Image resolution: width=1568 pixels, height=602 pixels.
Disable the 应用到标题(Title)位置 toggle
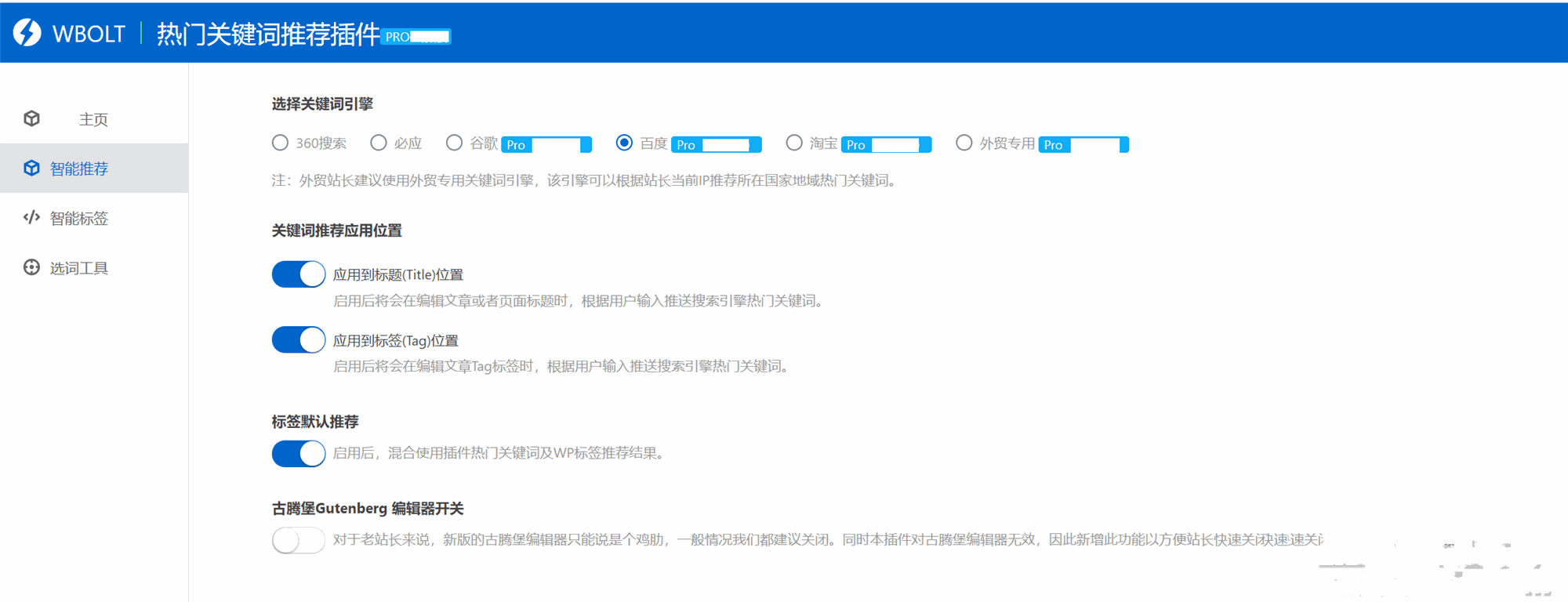tap(299, 274)
